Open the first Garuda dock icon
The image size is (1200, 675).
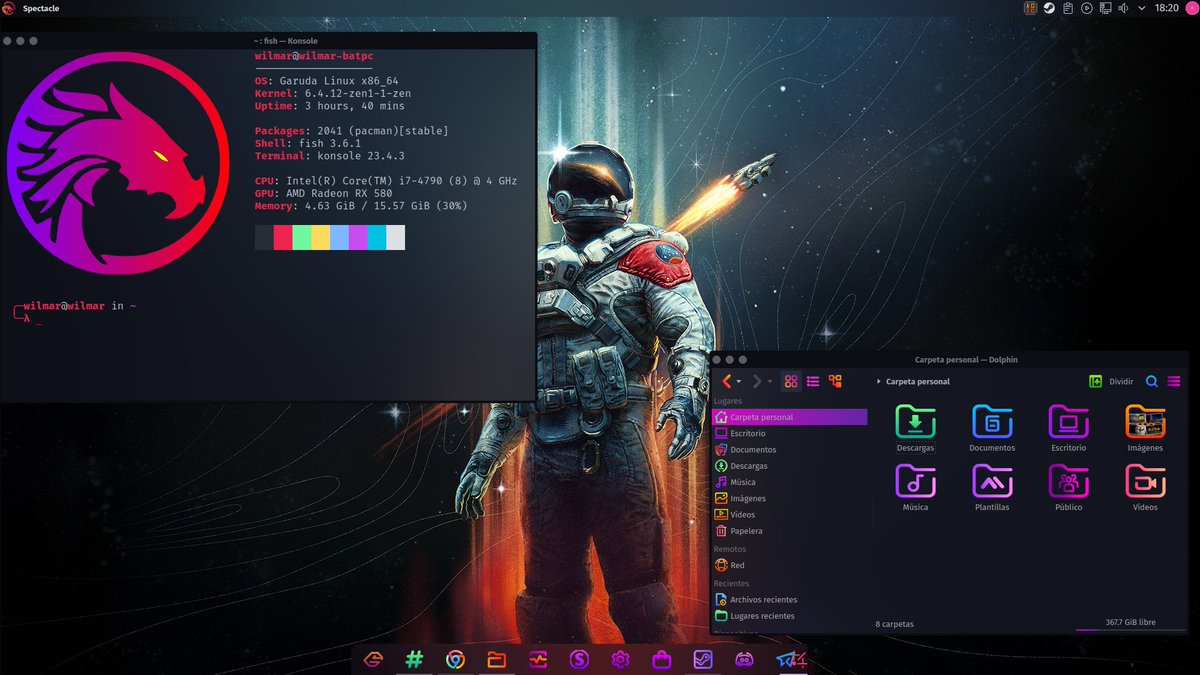coord(373,659)
